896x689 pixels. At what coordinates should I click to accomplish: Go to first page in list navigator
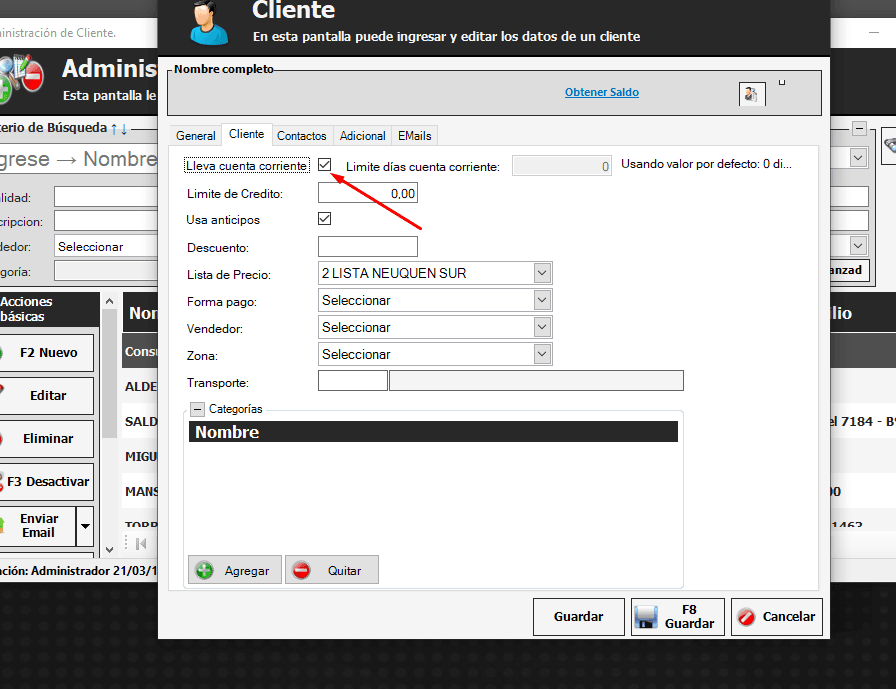(x=141, y=543)
